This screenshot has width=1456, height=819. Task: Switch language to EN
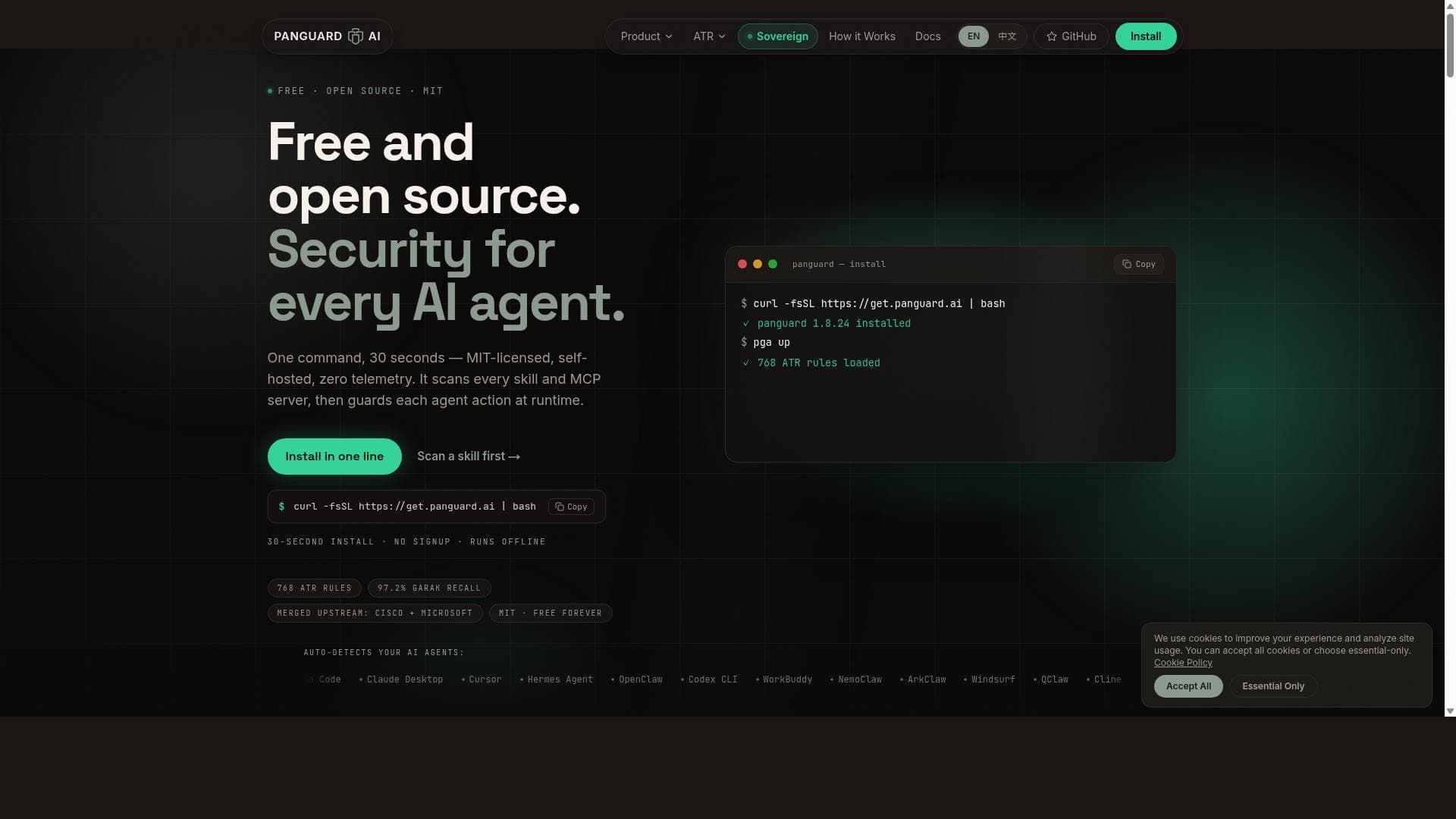[x=973, y=36]
